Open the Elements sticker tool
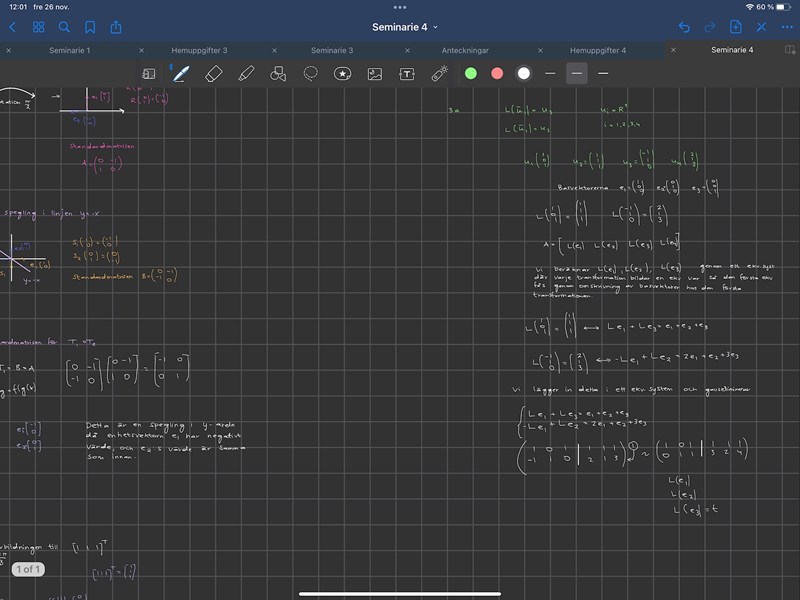Viewport: 800px width, 600px height. [x=343, y=73]
